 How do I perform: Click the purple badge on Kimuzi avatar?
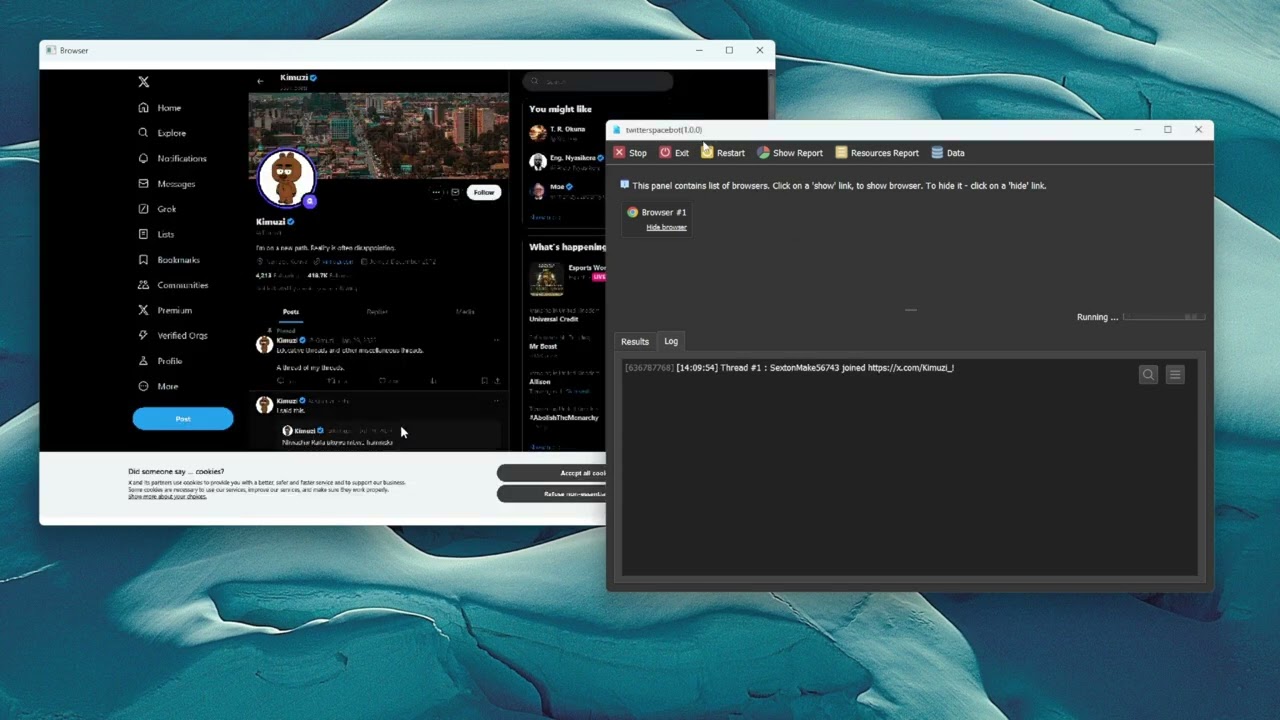pyautogui.click(x=310, y=201)
